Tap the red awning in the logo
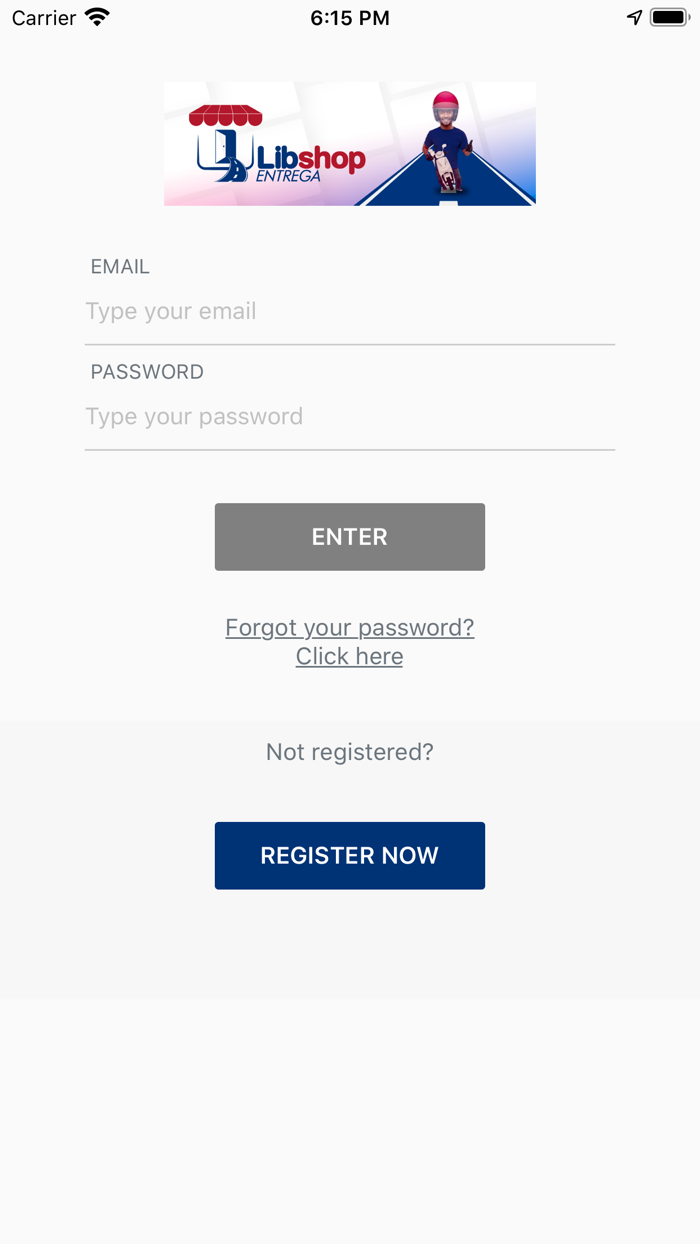This screenshot has width=700, height=1244. [x=225, y=116]
